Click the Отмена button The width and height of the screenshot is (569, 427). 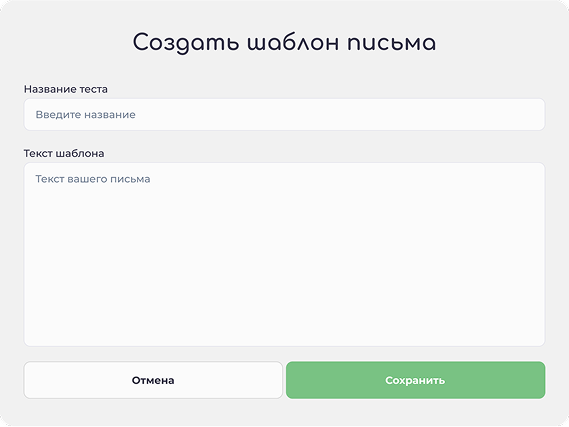[153, 380]
